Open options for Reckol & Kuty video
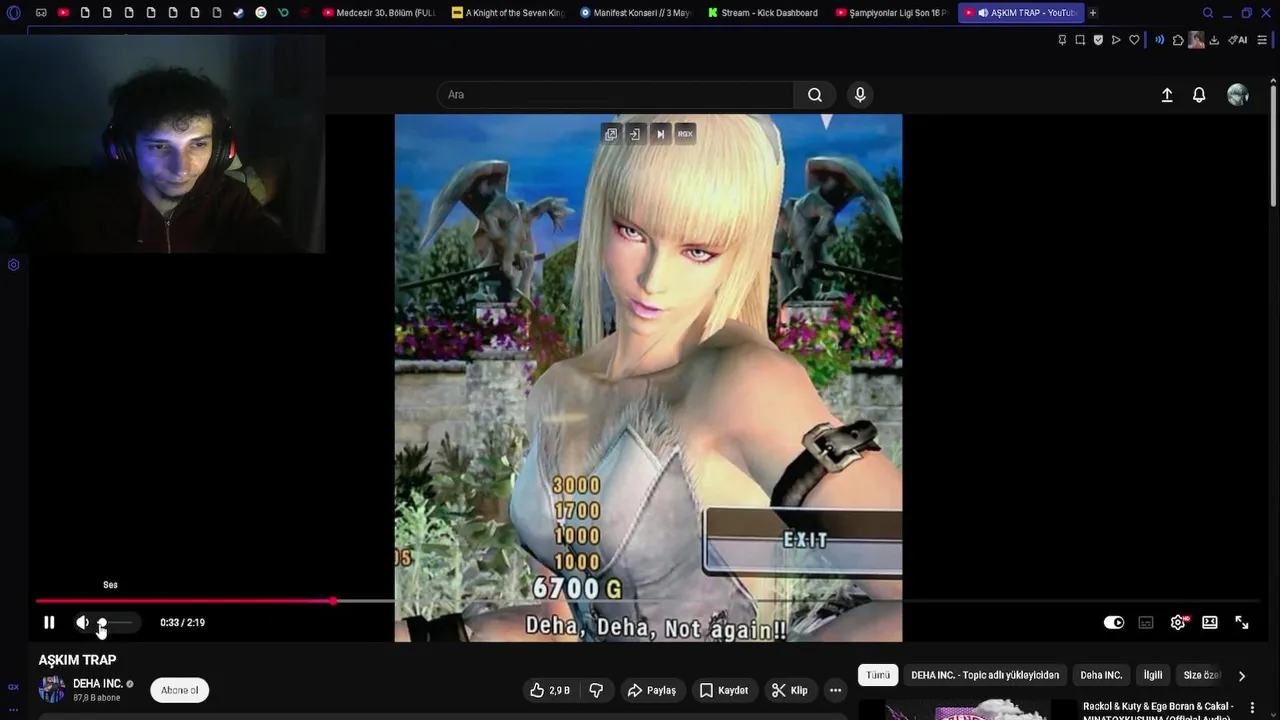Screen dimensions: 1280x720 click(x=1252, y=708)
